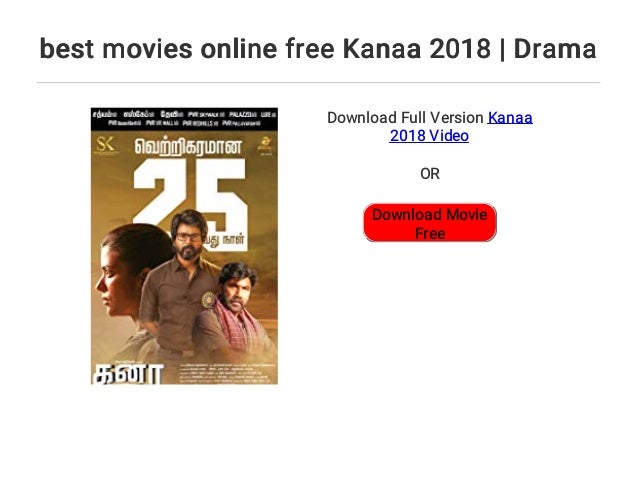Click the large white 25 on the poster
The height and width of the screenshot is (479, 638).
[190, 195]
